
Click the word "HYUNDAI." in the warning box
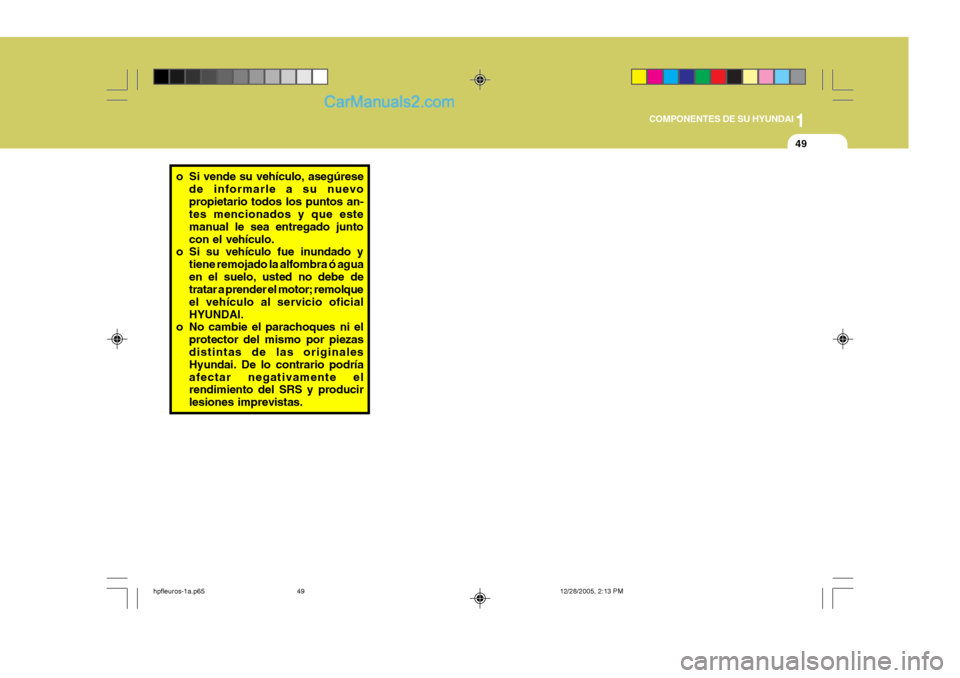(216, 314)
